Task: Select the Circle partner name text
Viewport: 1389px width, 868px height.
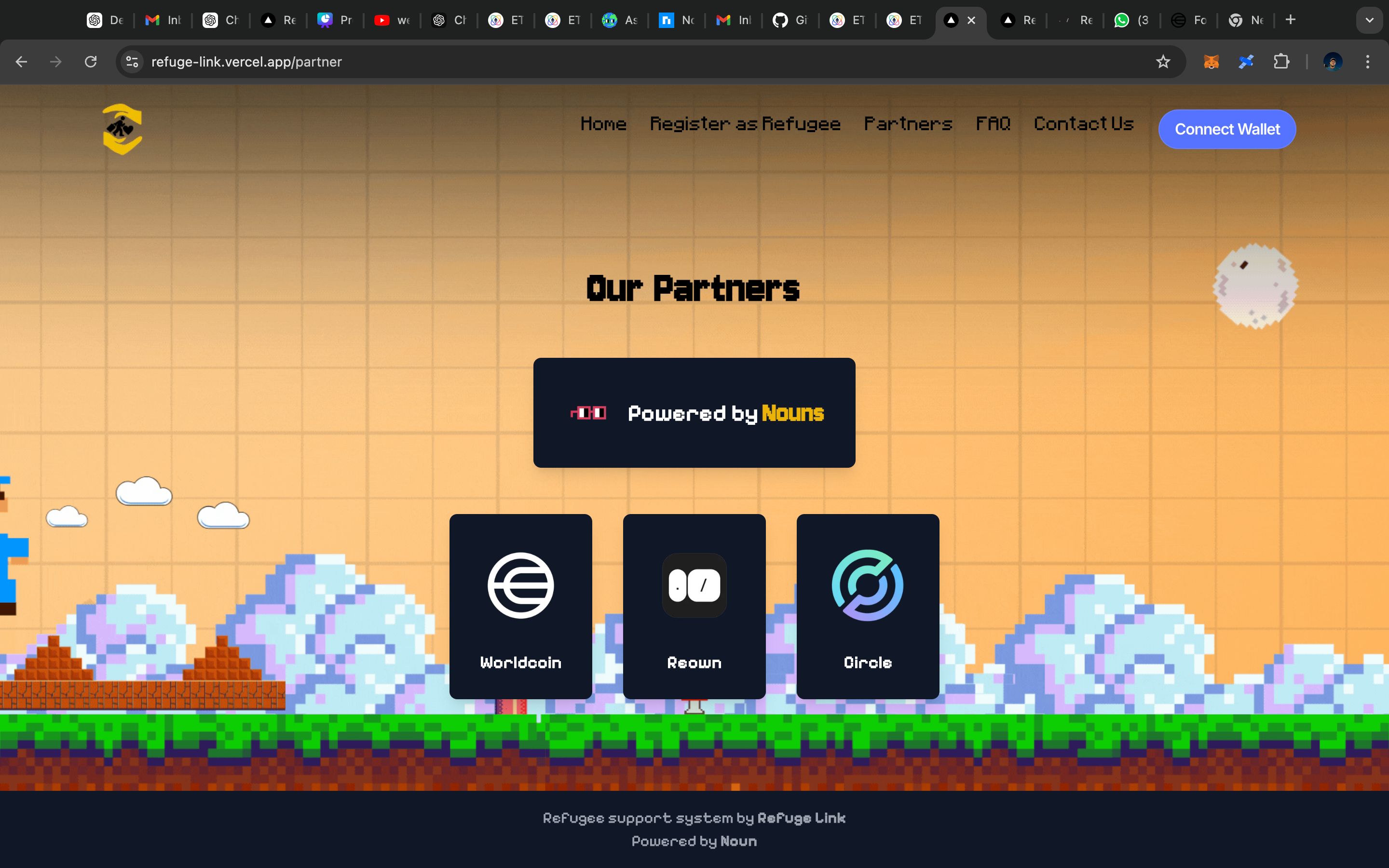Action: [868, 663]
